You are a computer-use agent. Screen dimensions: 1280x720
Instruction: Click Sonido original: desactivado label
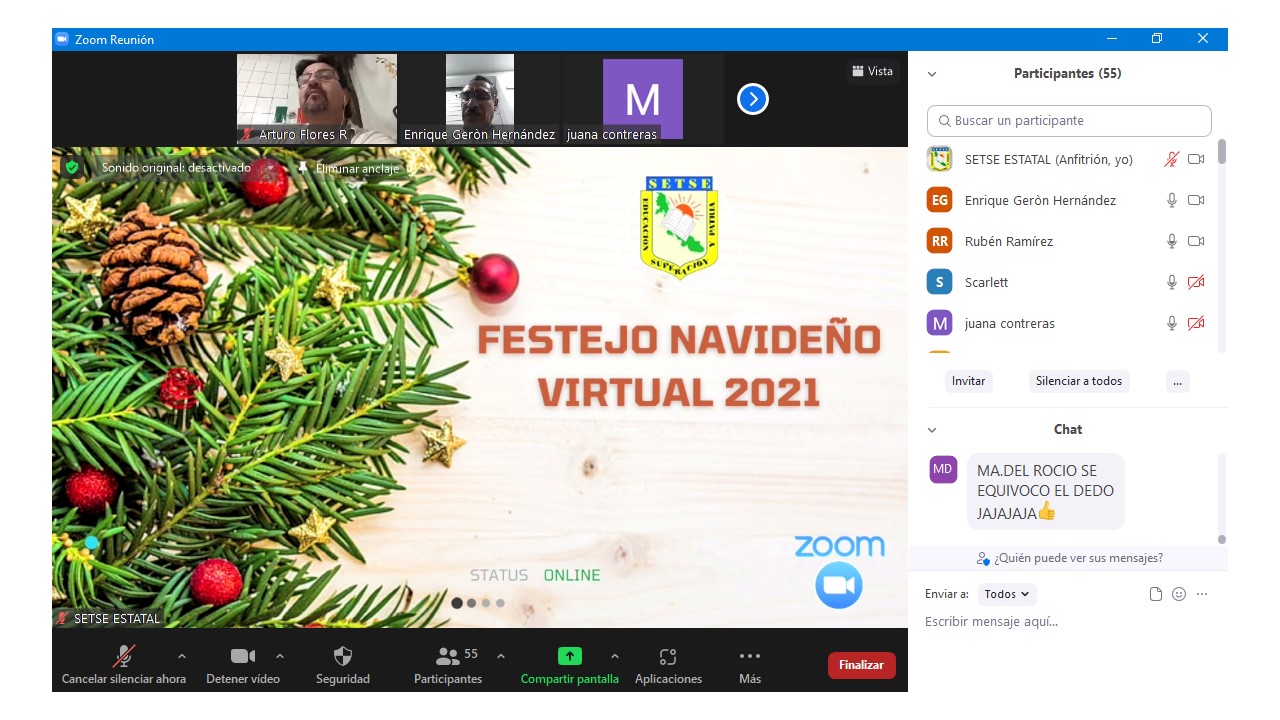coord(176,168)
